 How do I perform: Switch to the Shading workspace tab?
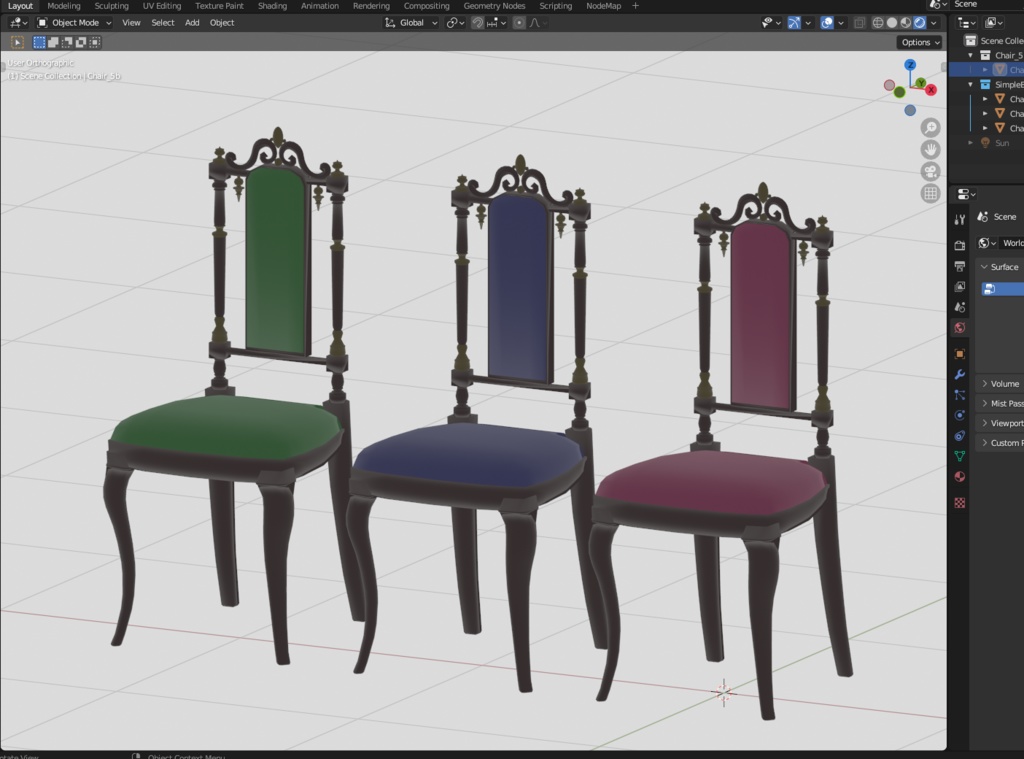point(271,6)
